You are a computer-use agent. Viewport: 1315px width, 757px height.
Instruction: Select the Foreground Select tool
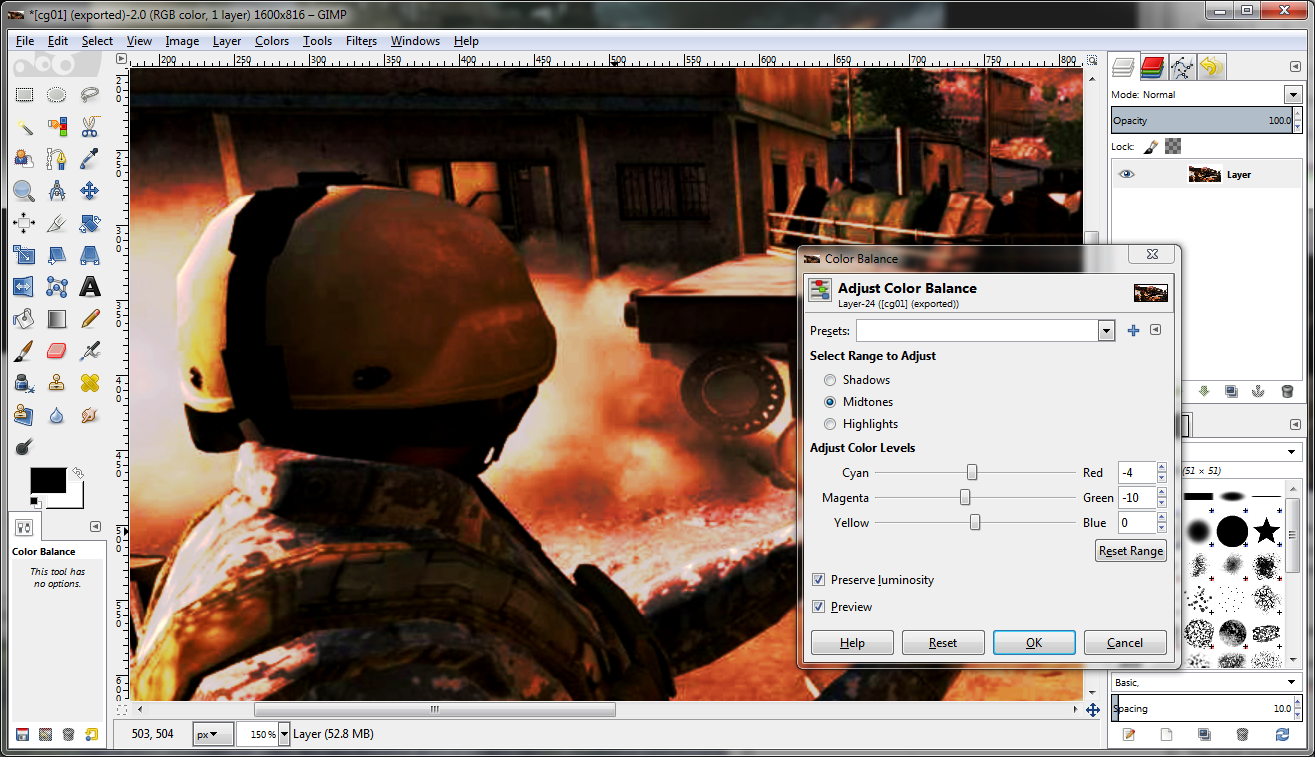coord(24,159)
